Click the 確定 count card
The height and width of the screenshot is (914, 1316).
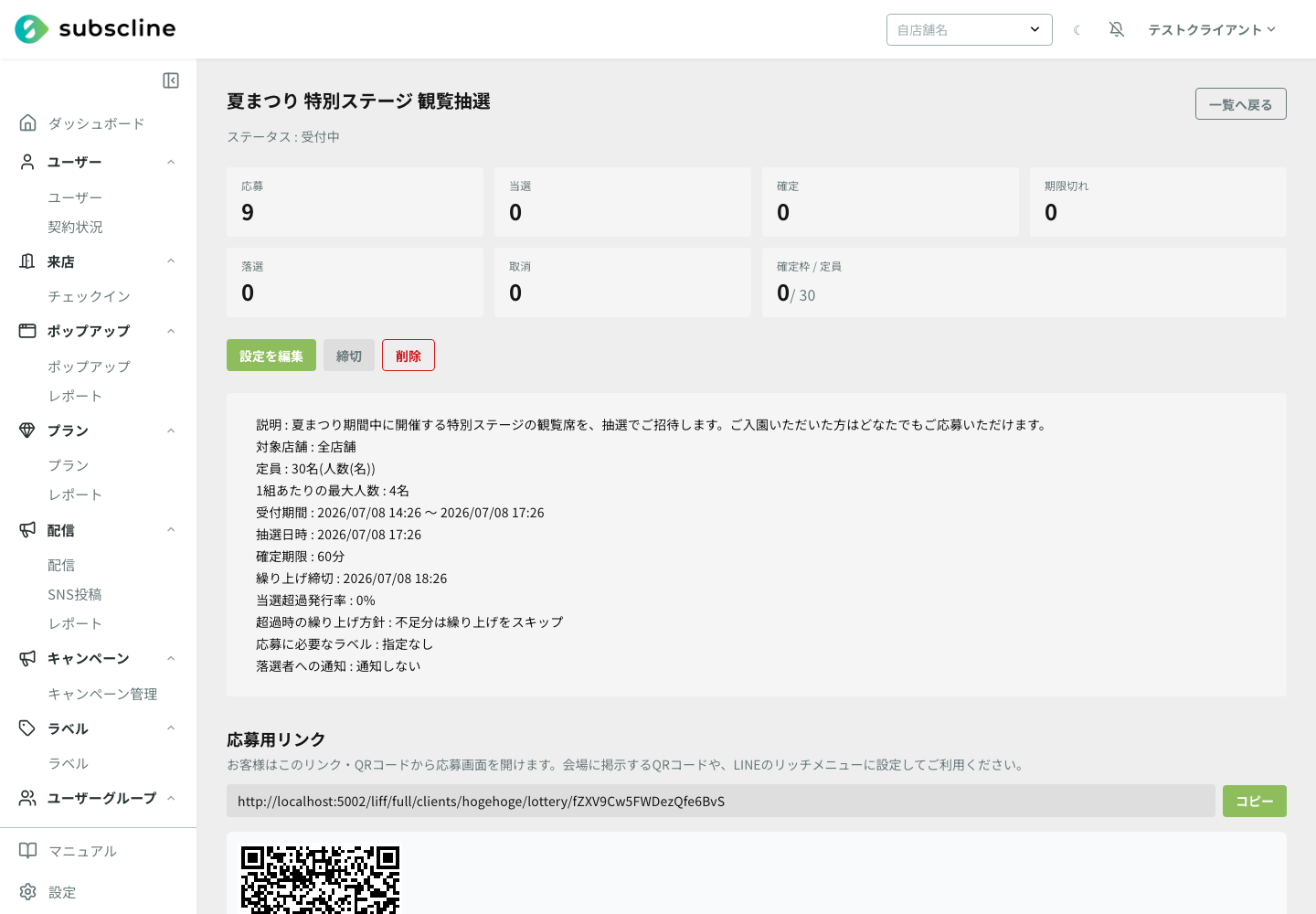(x=890, y=202)
